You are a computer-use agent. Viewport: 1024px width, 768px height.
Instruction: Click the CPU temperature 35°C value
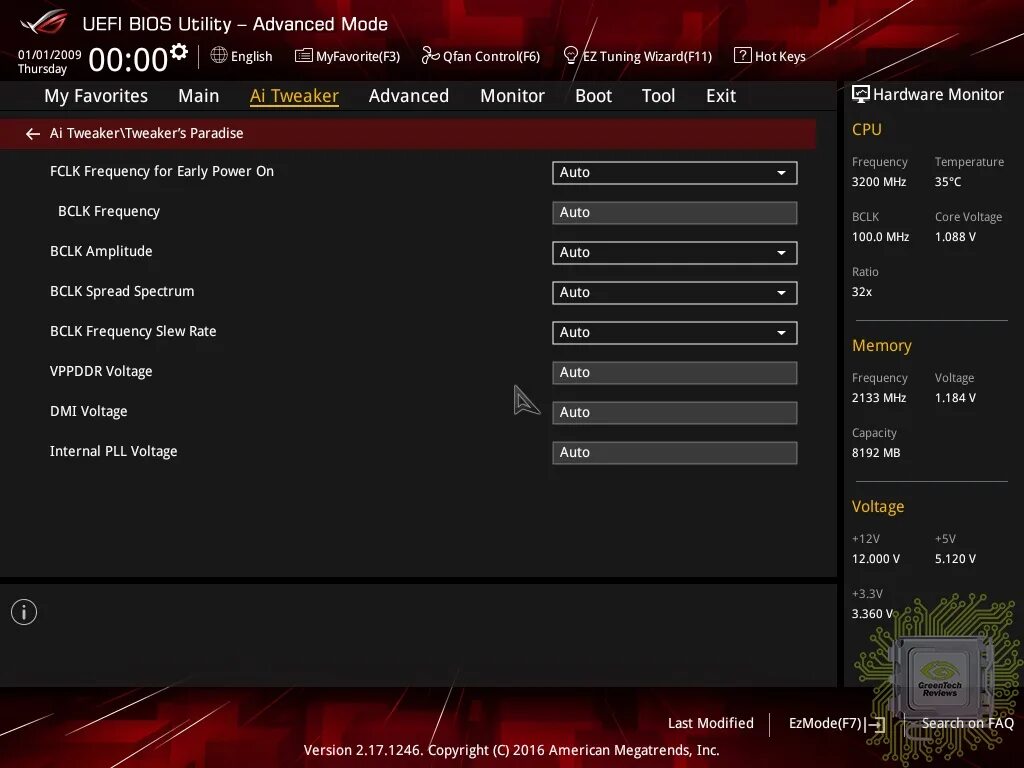(948, 182)
